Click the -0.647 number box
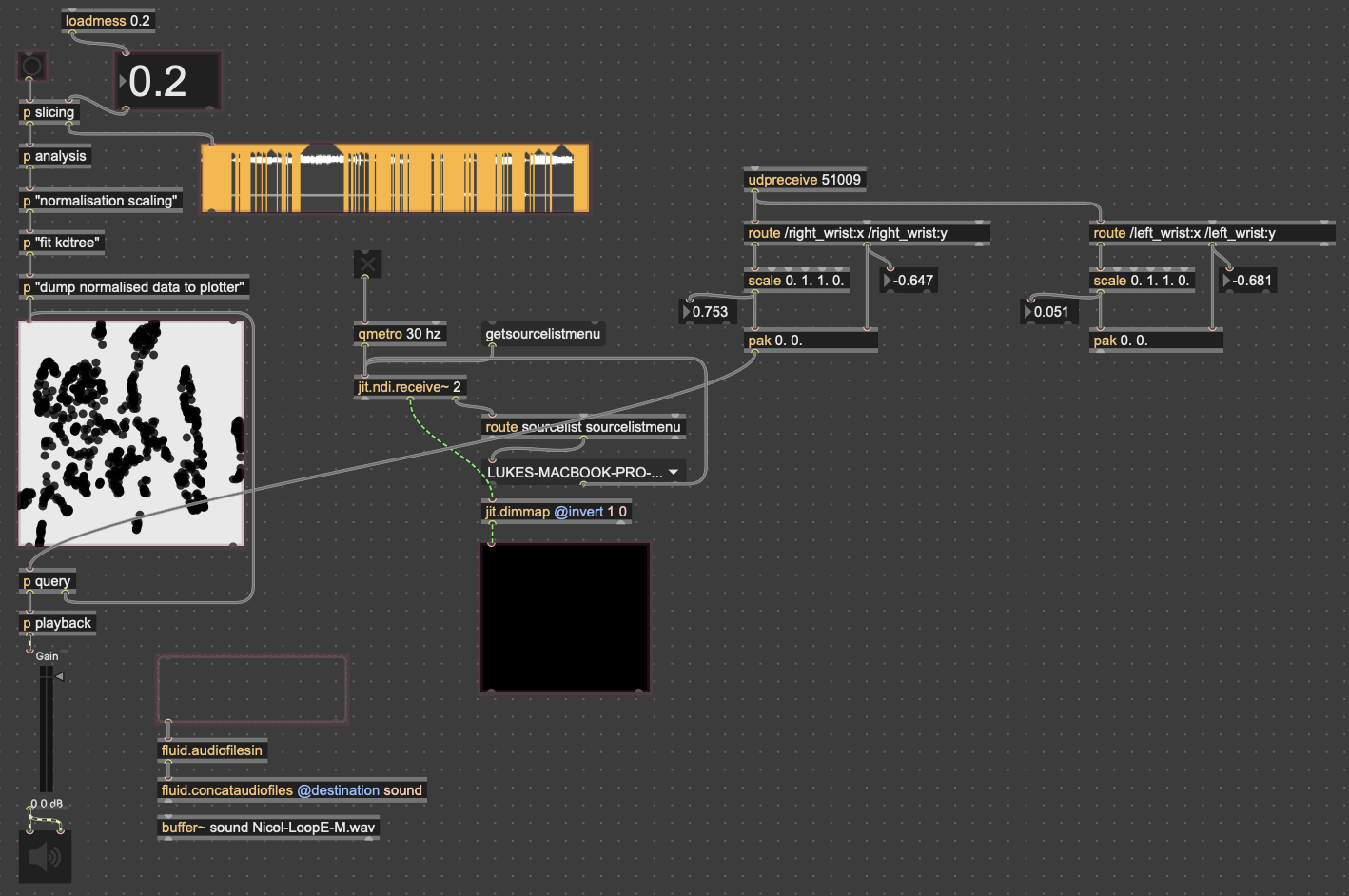Image resolution: width=1349 pixels, height=896 pixels. [911, 281]
